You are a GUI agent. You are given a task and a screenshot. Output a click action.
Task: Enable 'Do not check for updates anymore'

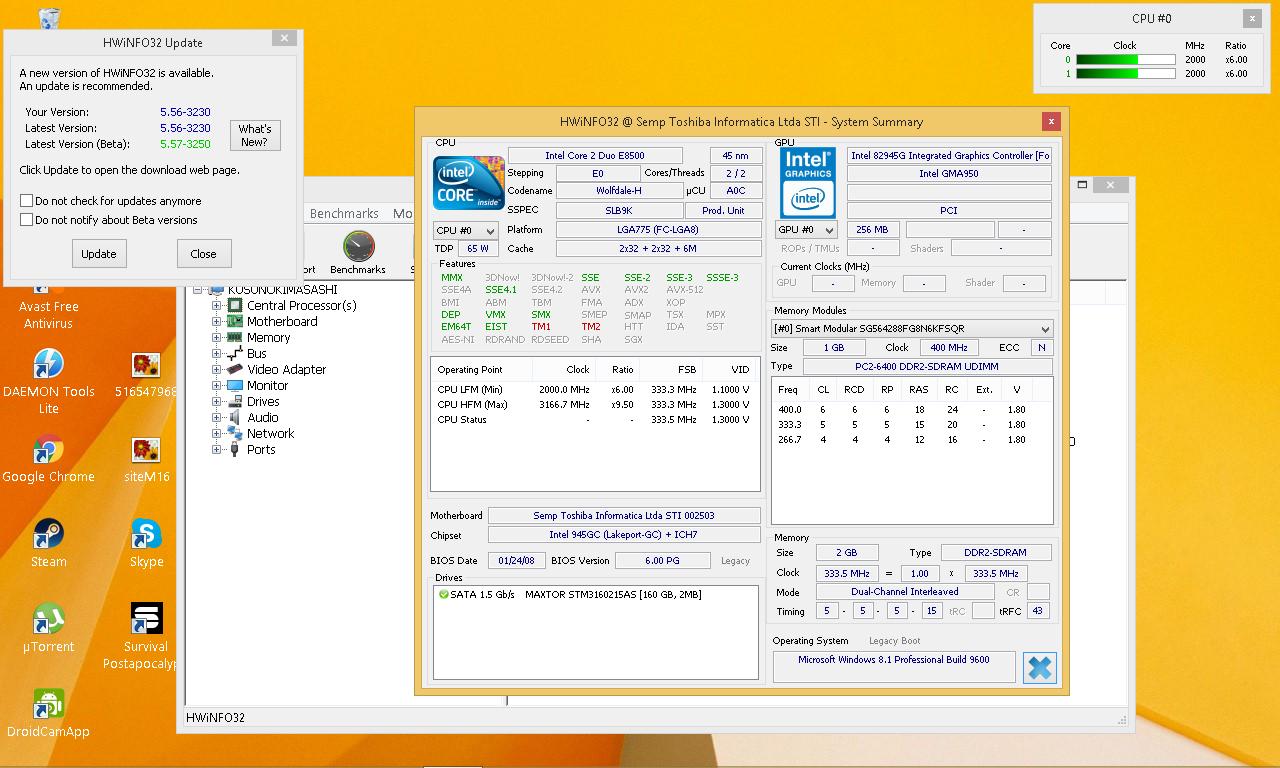pyautogui.click(x=27, y=201)
